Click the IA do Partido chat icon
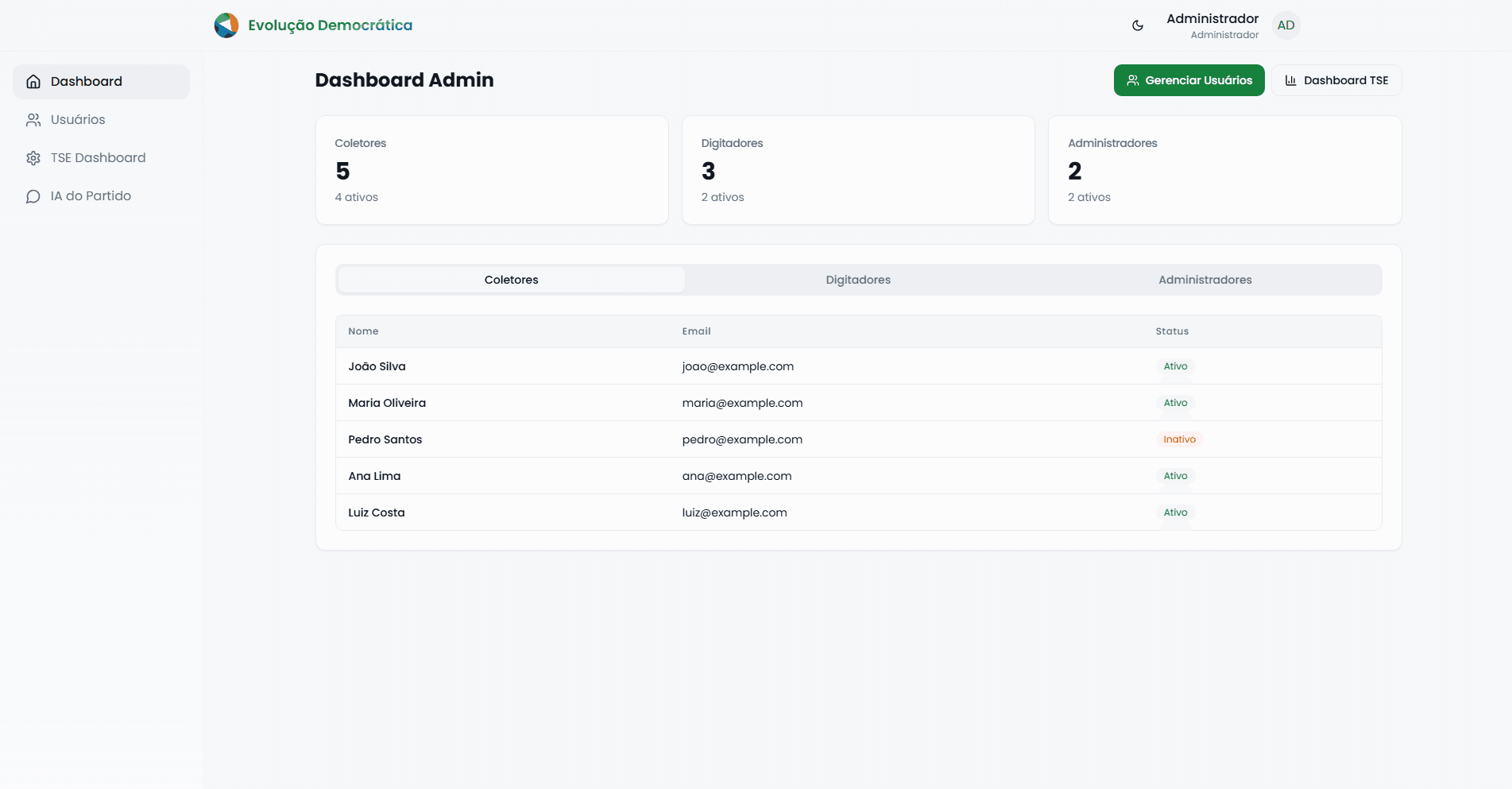The height and width of the screenshot is (789, 1512). pos(33,196)
